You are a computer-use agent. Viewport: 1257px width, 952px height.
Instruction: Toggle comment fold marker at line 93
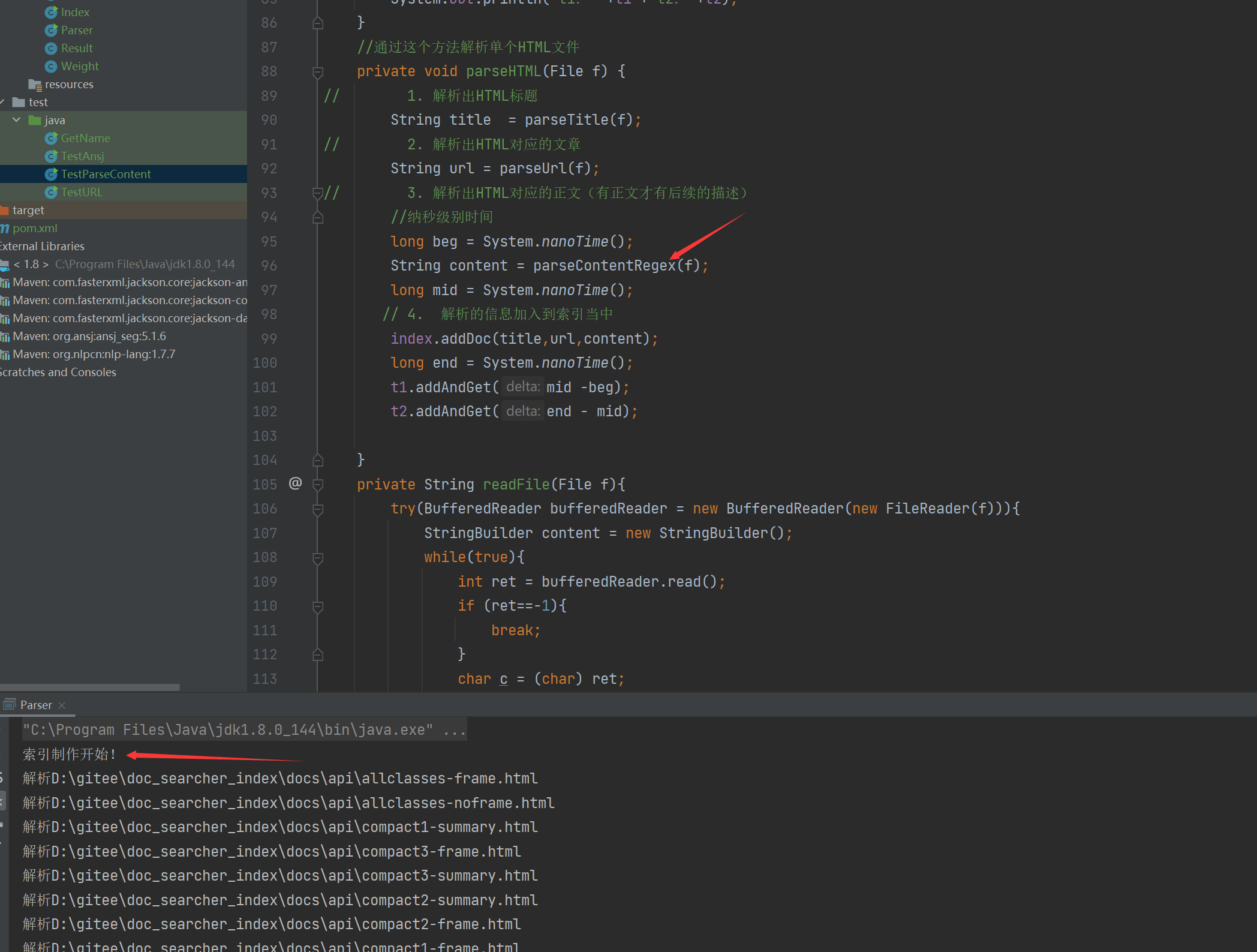pyautogui.click(x=318, y=193)
